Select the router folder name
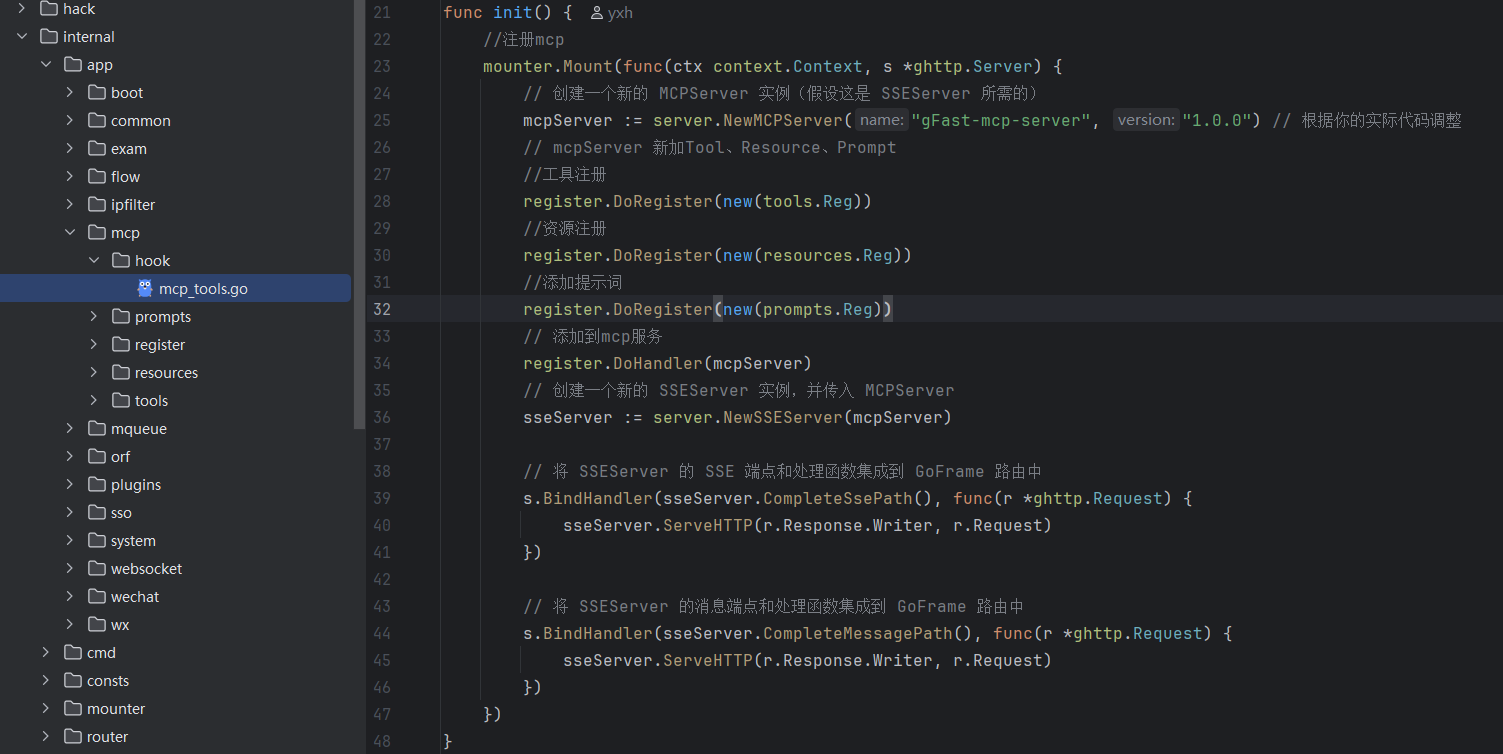 click(x=108, y=737)
